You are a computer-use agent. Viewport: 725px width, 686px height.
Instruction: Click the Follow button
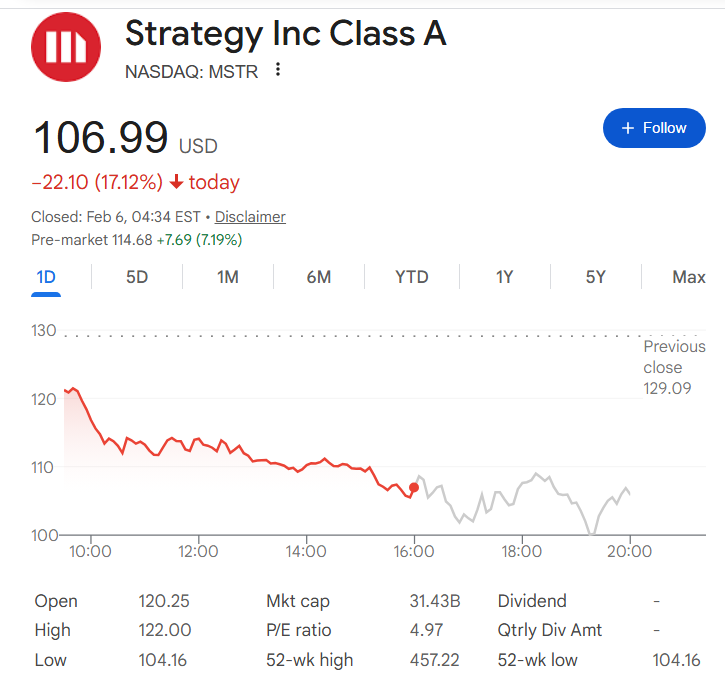tap(654, 128)
